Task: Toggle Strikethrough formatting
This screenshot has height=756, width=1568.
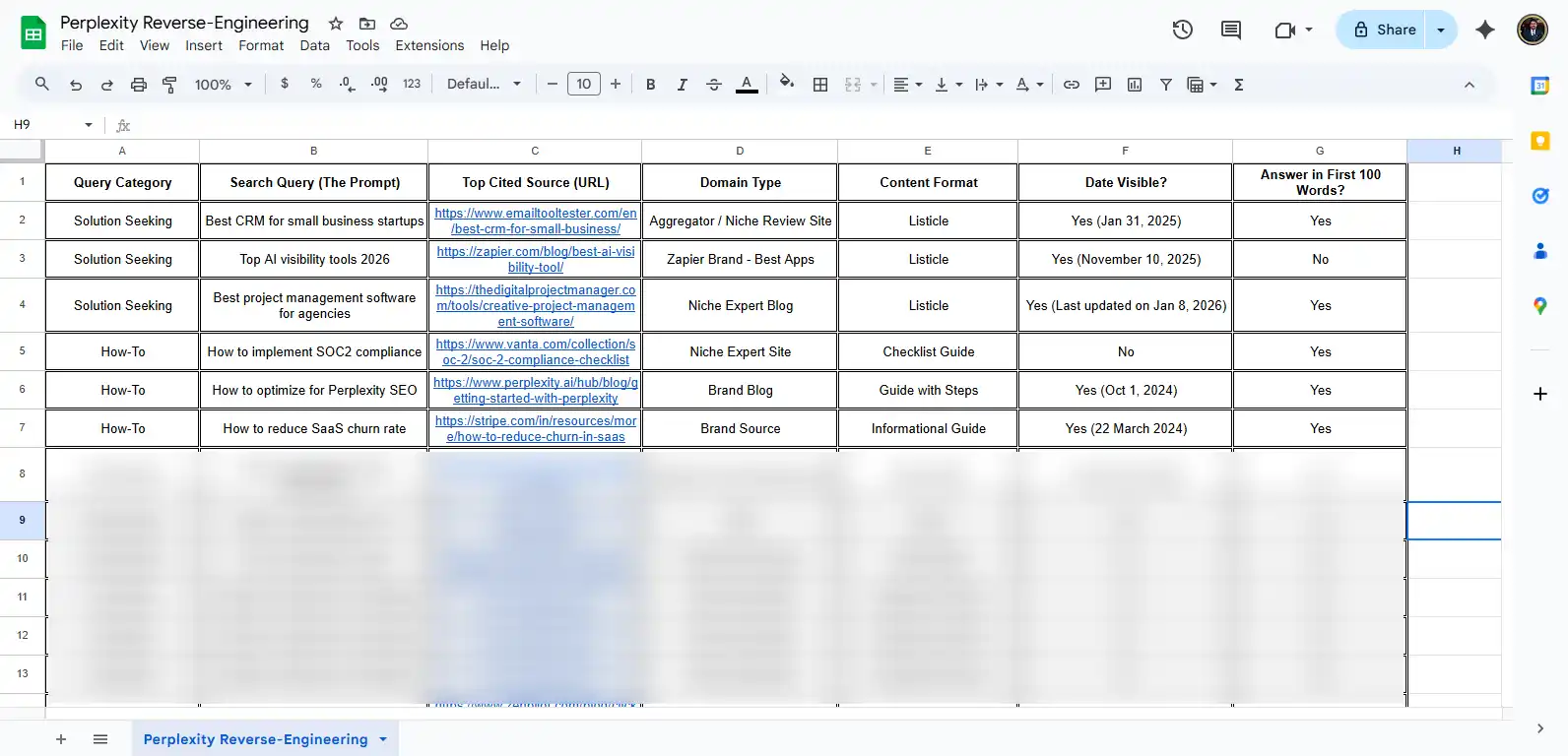Action: pos(714,85)
